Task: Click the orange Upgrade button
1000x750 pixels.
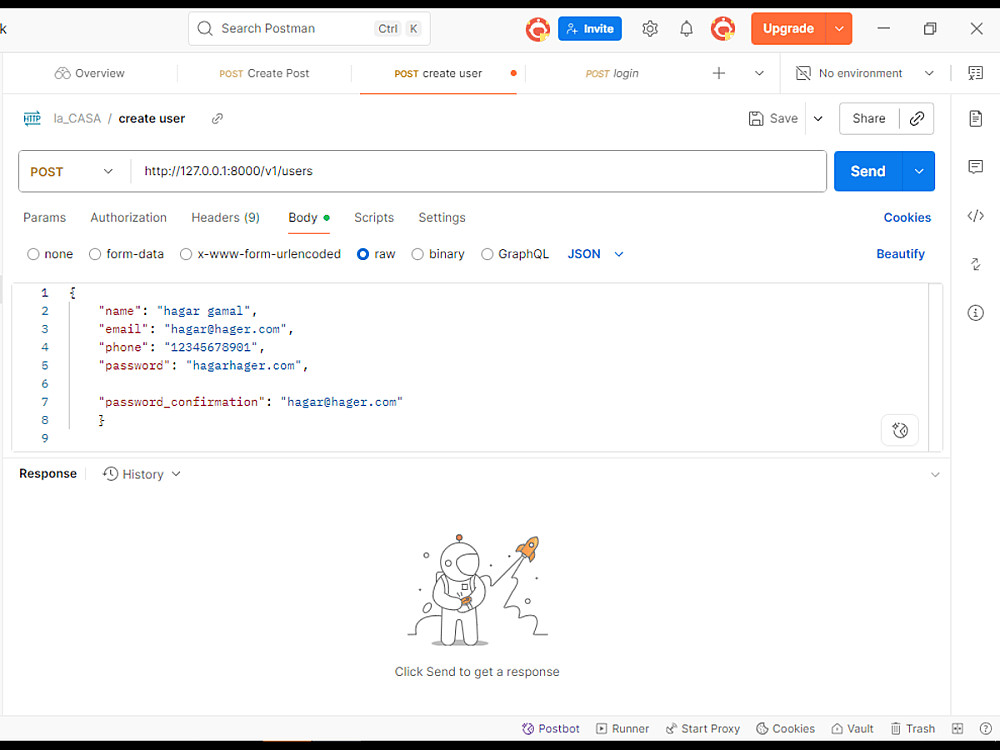Action: [788, 29]
